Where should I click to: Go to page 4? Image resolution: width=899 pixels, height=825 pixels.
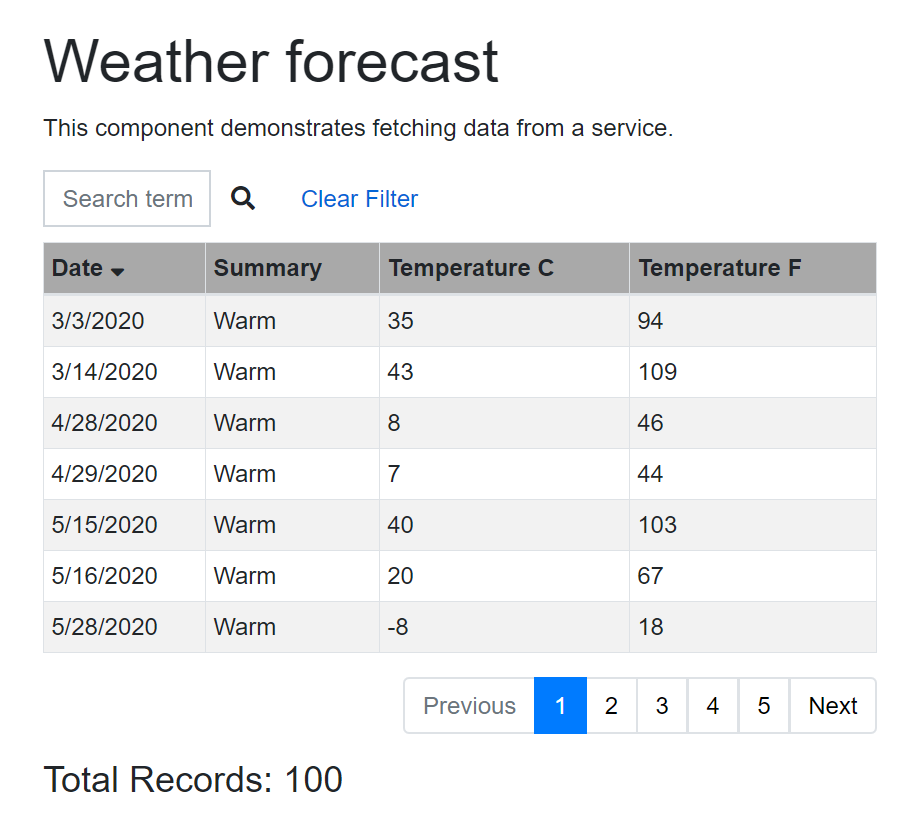(x=713, y=705)
